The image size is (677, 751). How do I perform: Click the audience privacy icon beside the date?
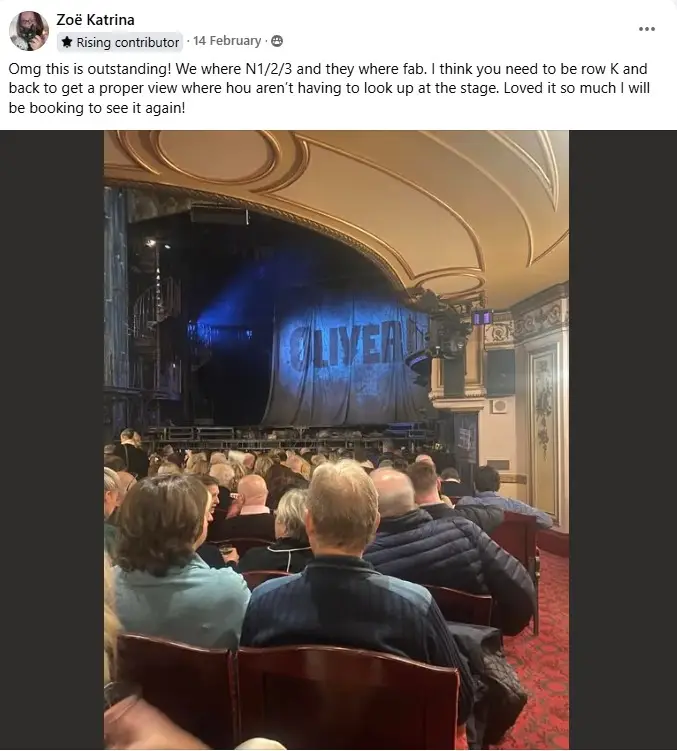click(x=277, y=41)
